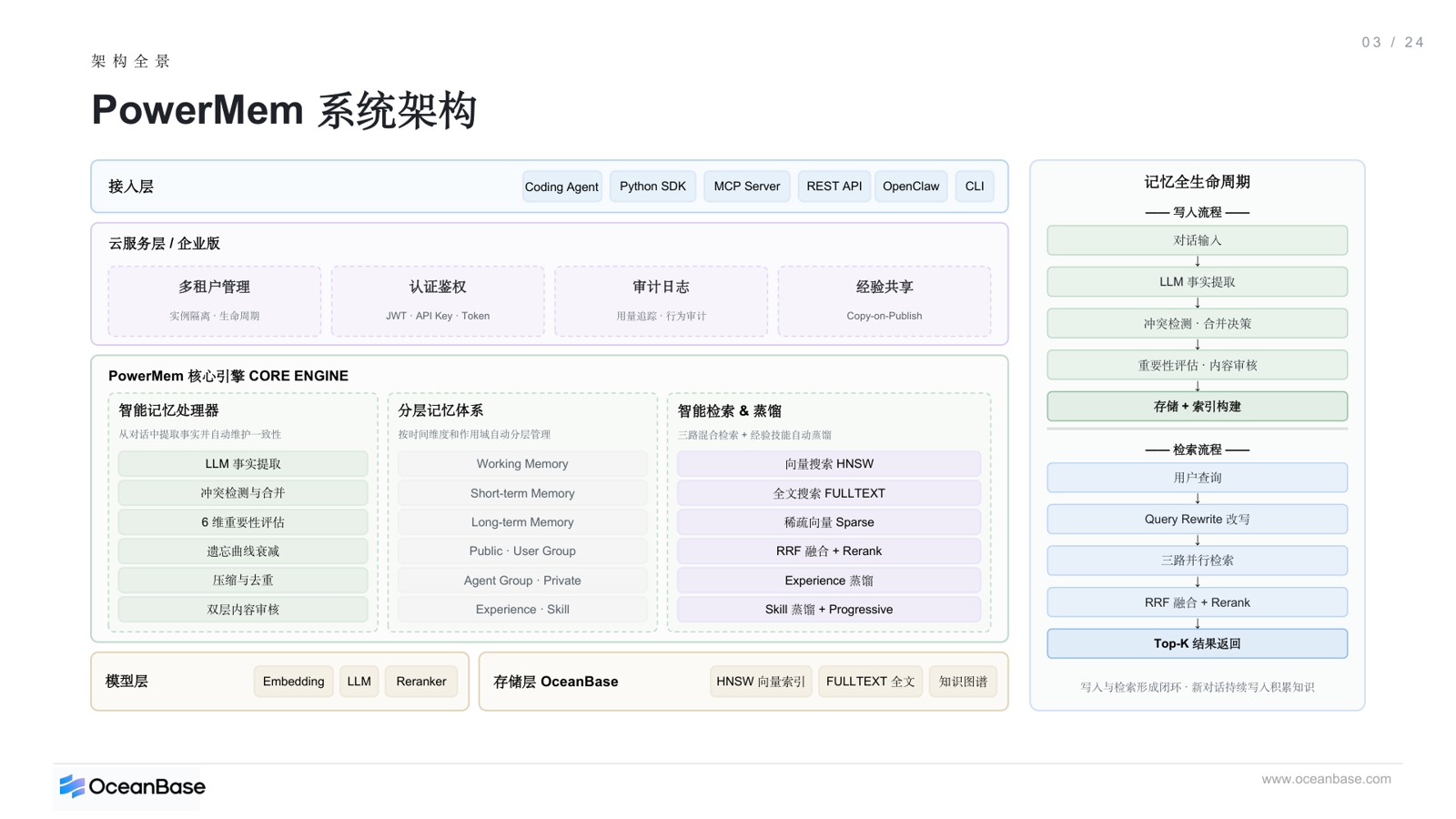Select the 智能记忆处理器 heading
The height and width of the screenshot is (819, 1456).
pyautogui.click(x=168, y=410)
